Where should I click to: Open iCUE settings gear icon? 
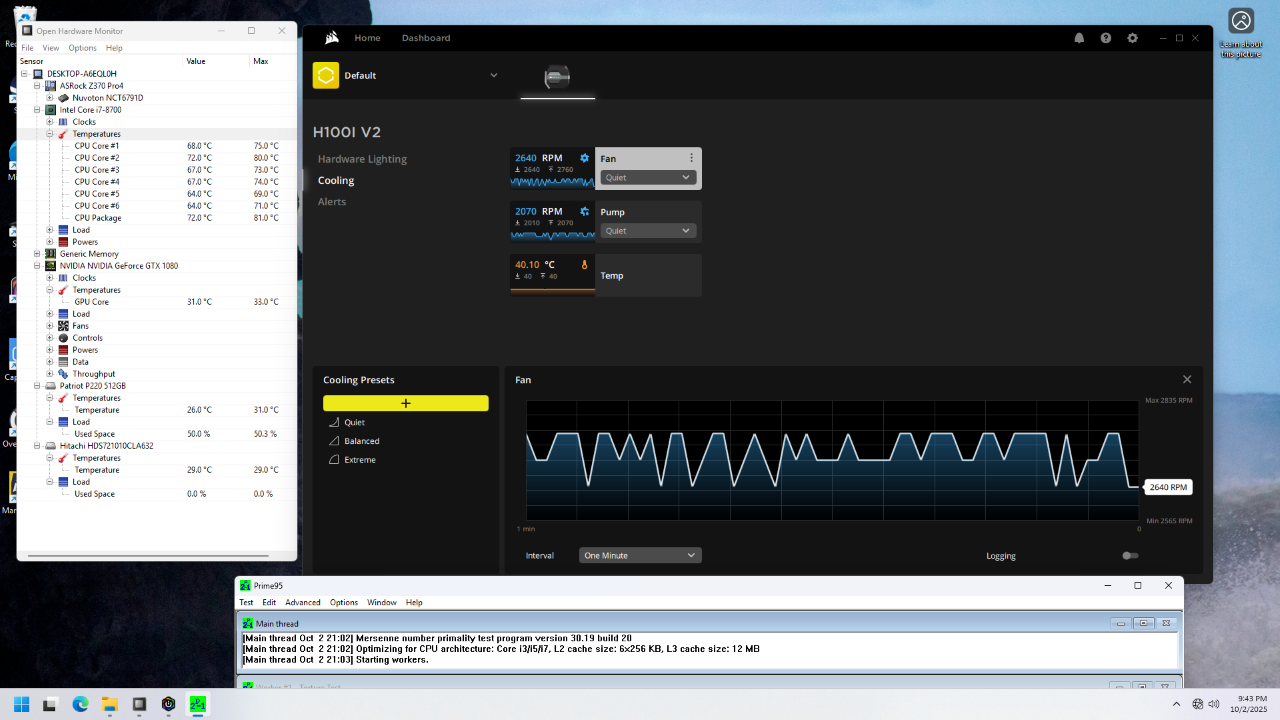[x=1132, y=38]
